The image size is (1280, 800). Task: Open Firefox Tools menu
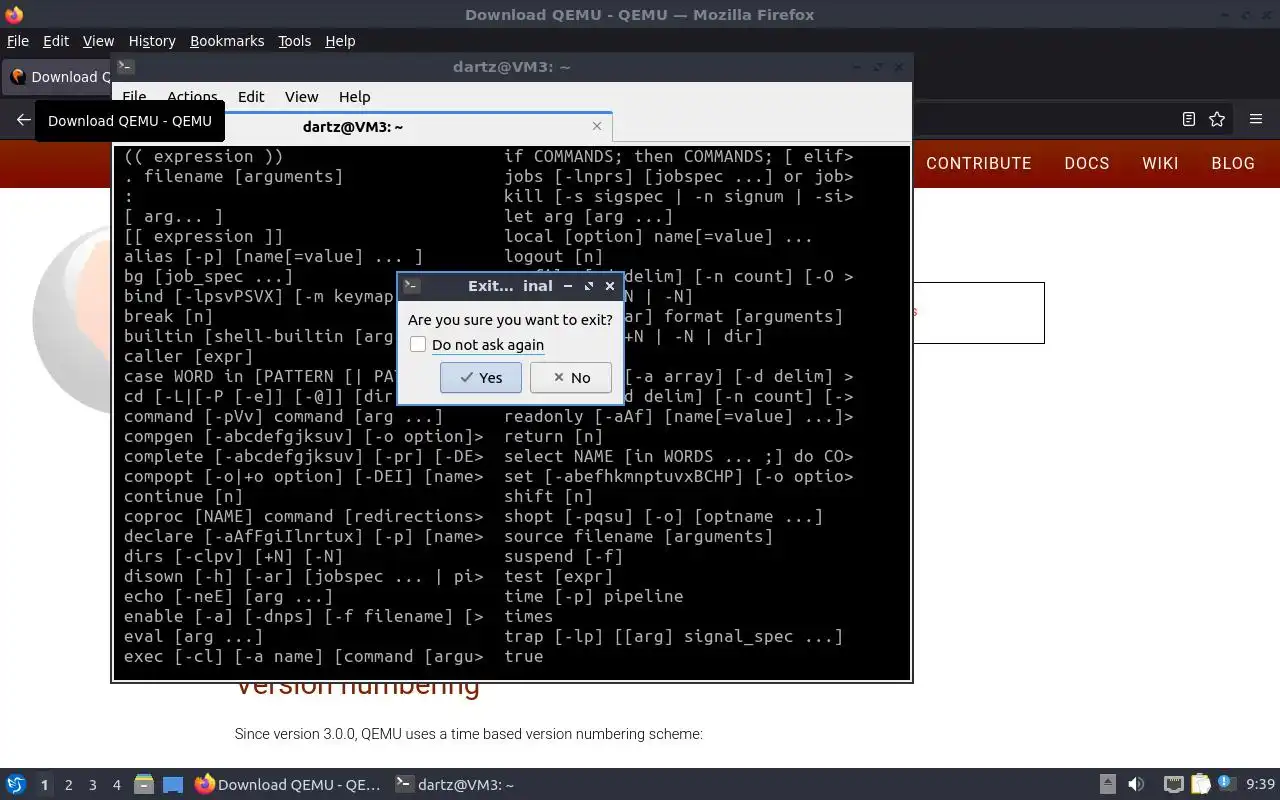(x=294, y=41)
